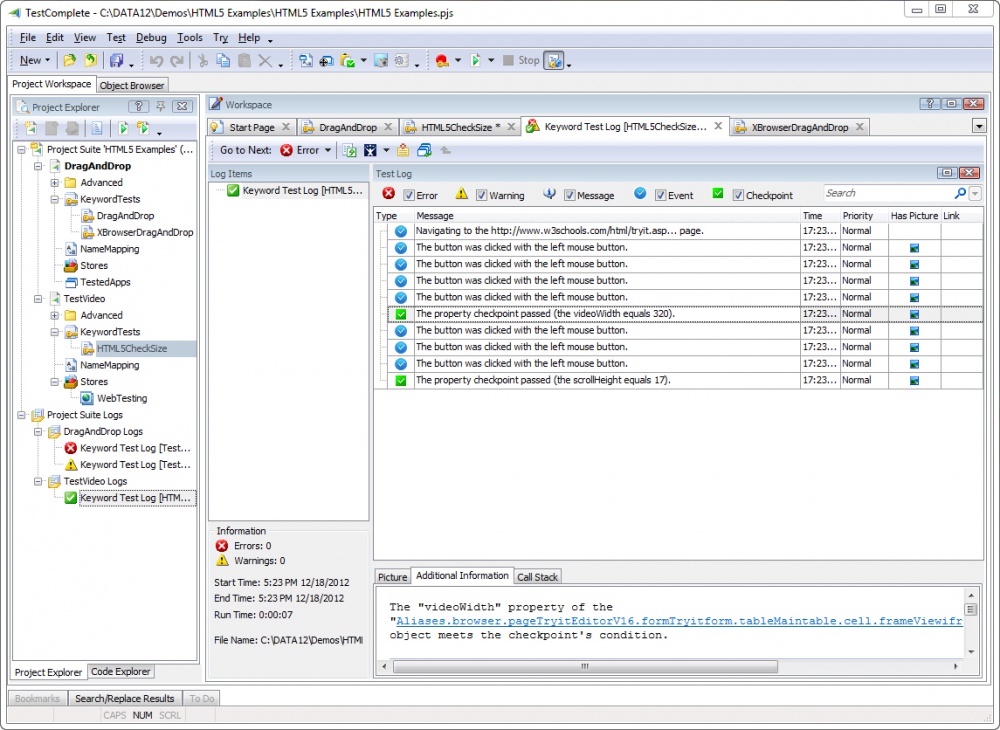Click the Record test red icon
Image resolution: width=1000 pixels, height=730 pixels.
point(442,61)
